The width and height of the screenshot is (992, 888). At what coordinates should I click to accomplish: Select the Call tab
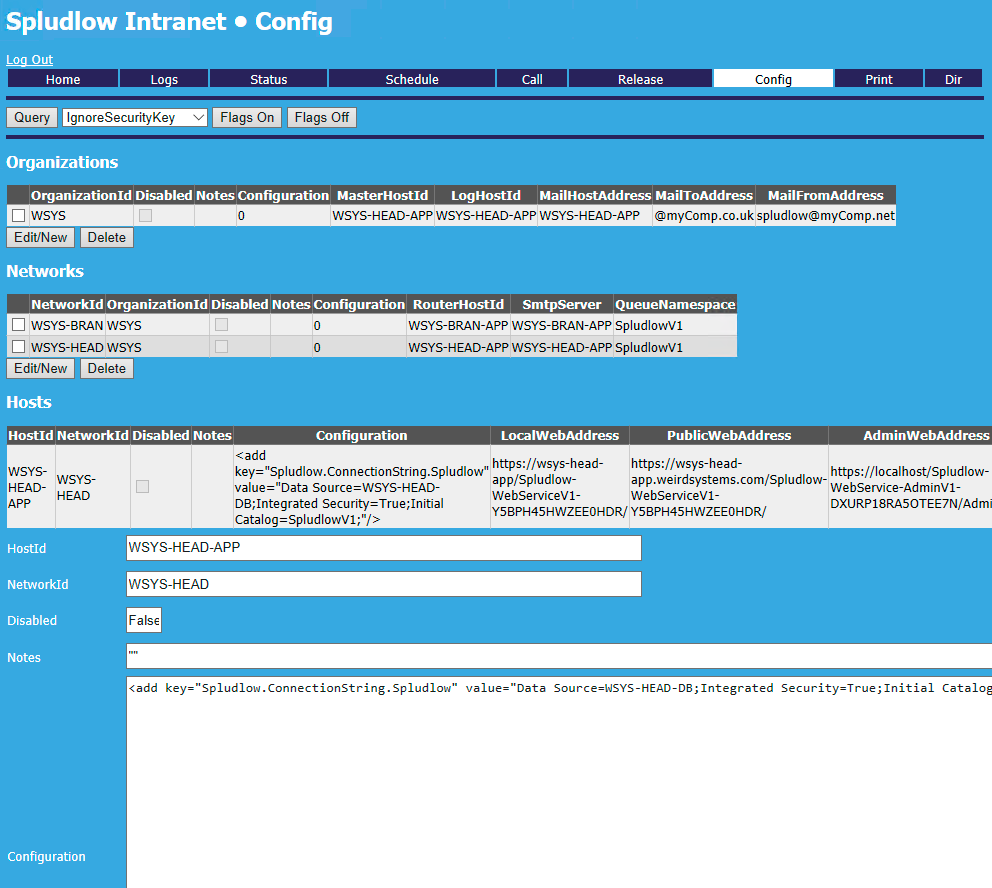[x=532, y=79]
